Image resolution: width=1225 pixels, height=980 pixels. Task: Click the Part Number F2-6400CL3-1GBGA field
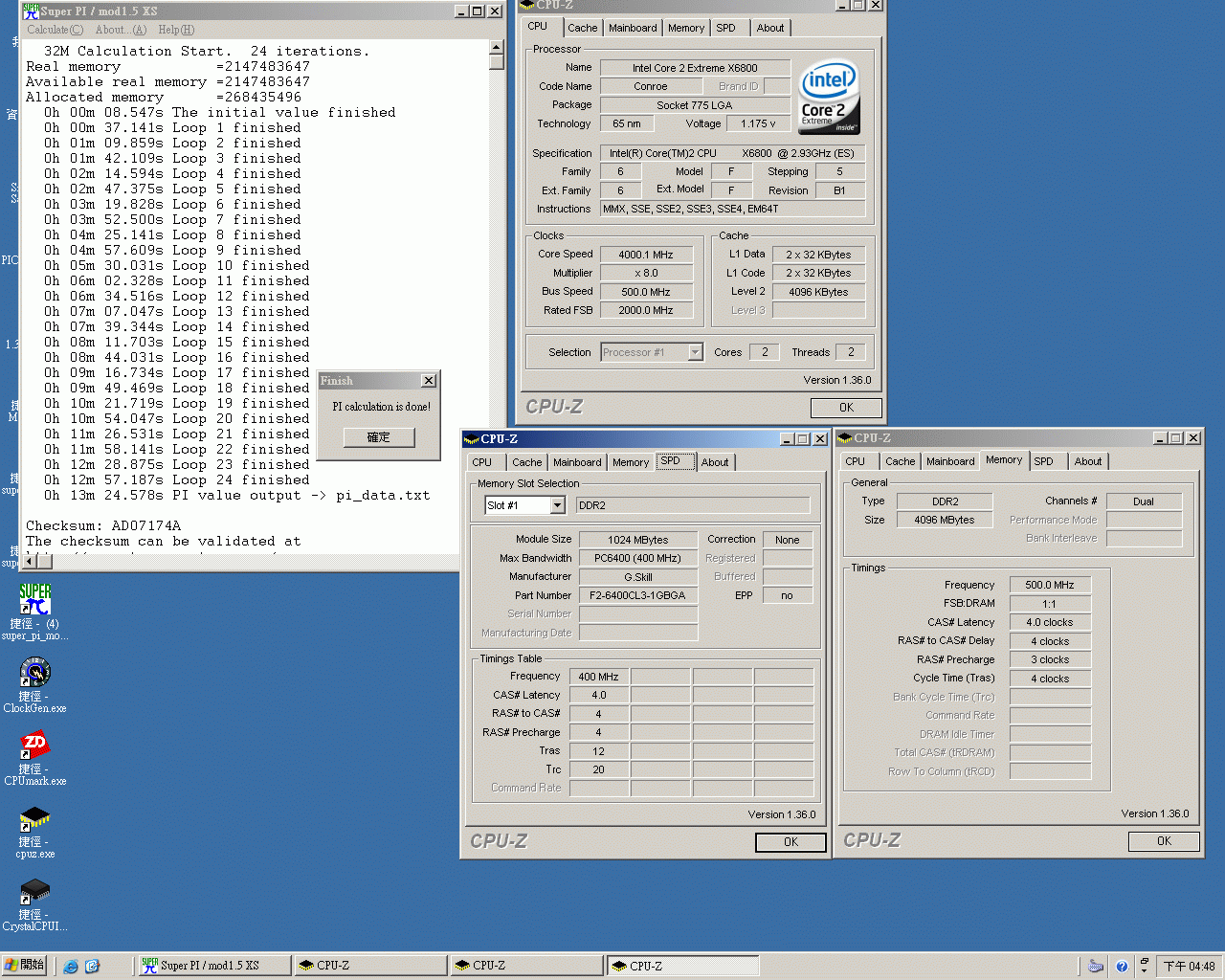[637, 595]
